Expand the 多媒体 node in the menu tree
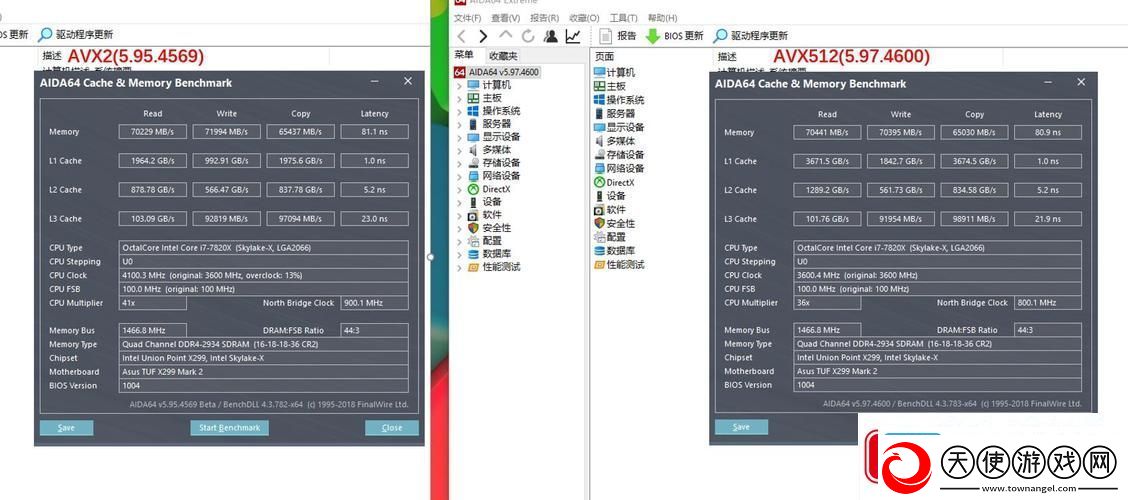1128x500 pixels. (x=460, y=150)
